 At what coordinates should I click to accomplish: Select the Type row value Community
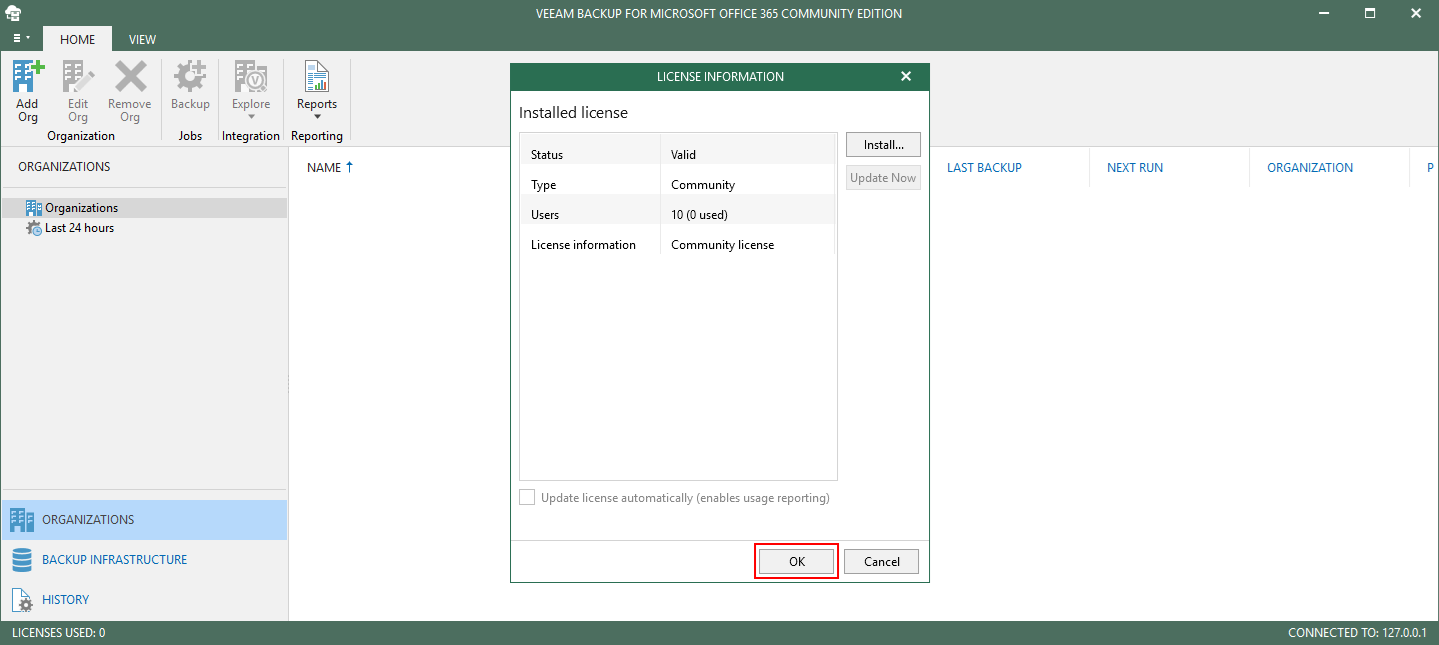703,185
